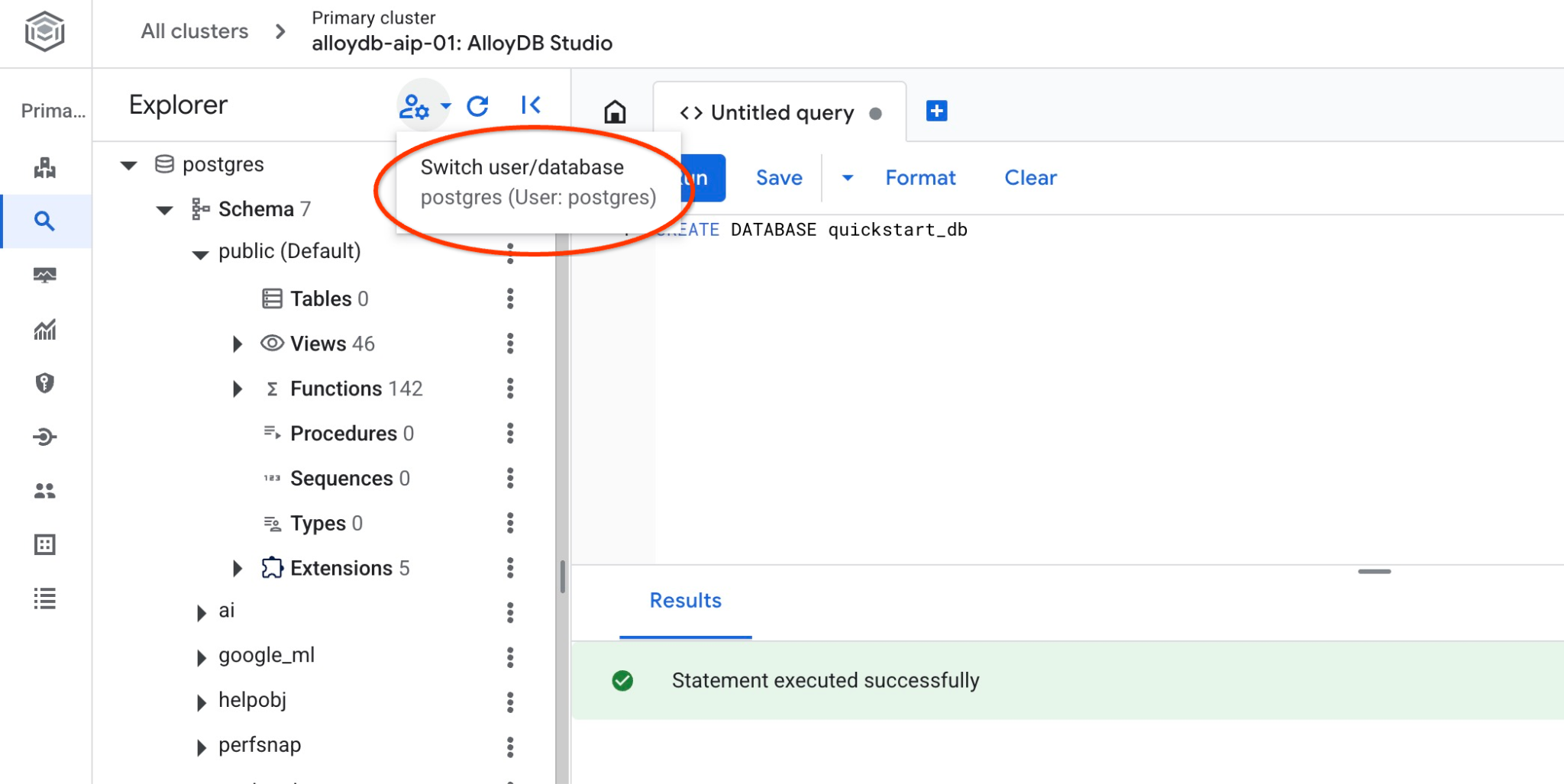Select the magnifier icon in left sidebar
The width and height of the screenshot is (1564, 784).
tap(45, 221)
